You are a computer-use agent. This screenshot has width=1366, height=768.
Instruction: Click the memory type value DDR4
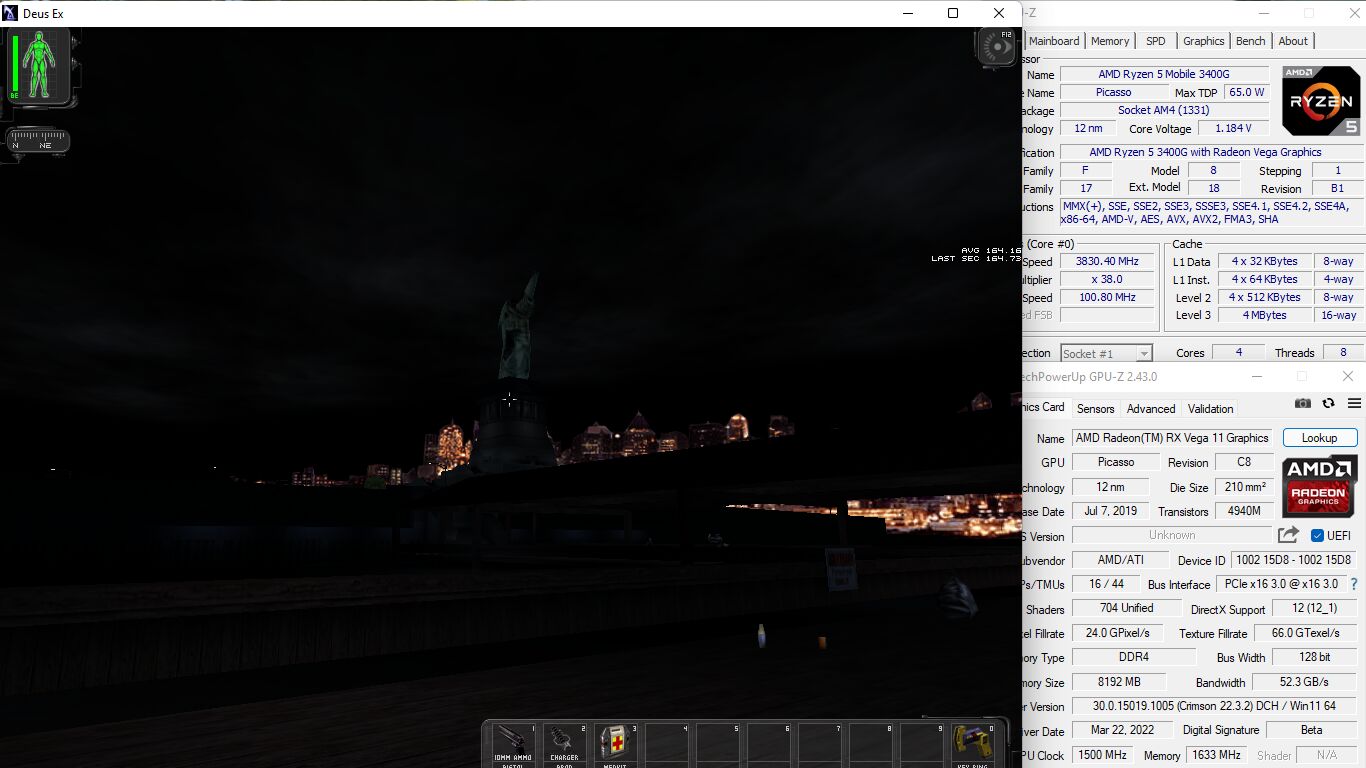[1134, 657]
